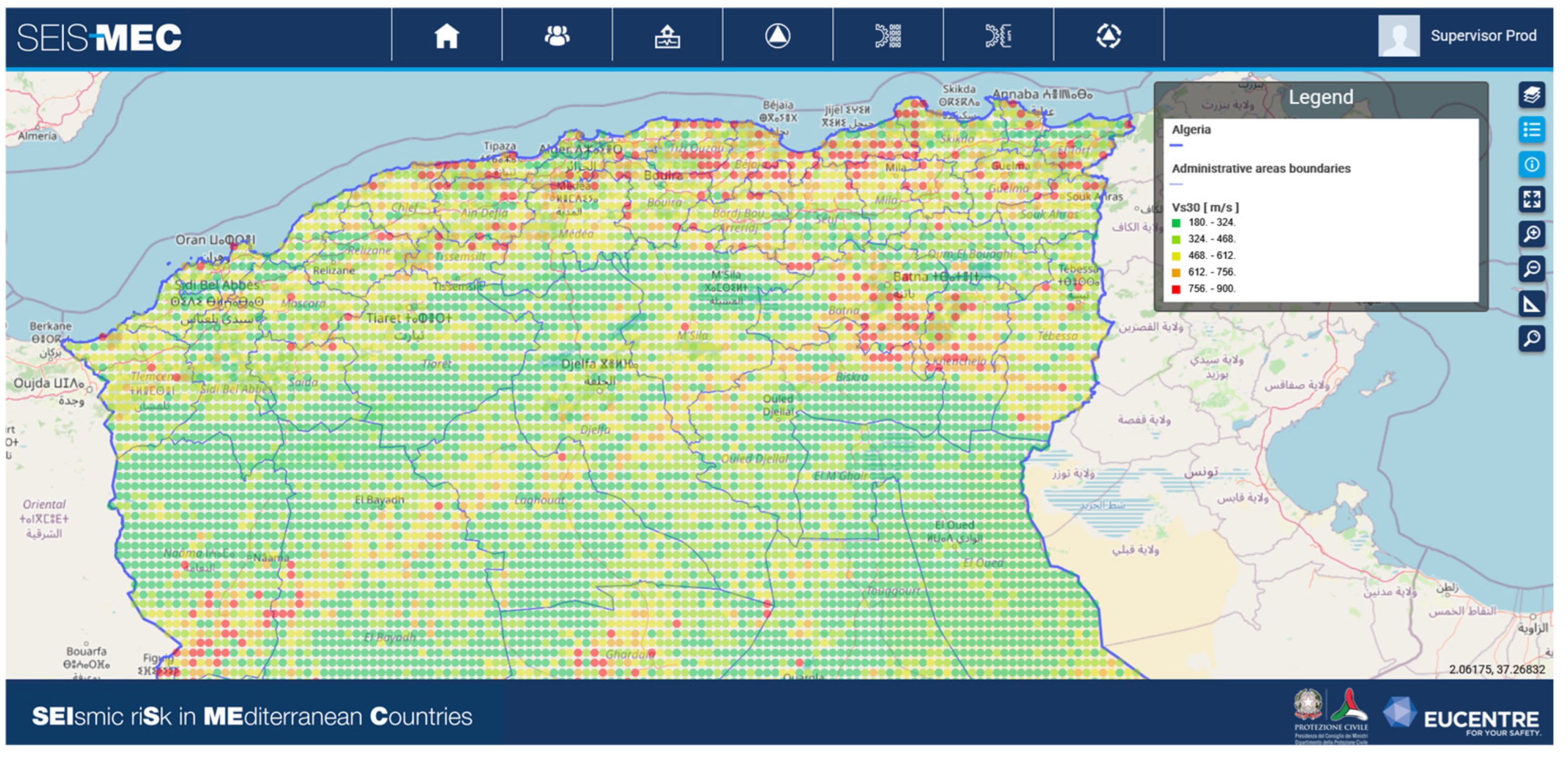
Task: Open the DNA info navigation icon
Action: pos(997,36)
